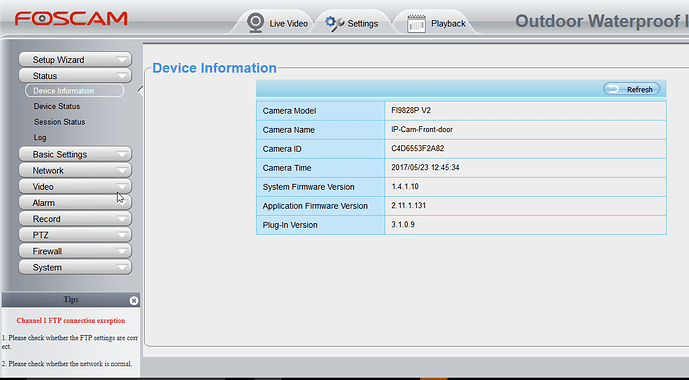Open the PTZ section

(75, 235)
